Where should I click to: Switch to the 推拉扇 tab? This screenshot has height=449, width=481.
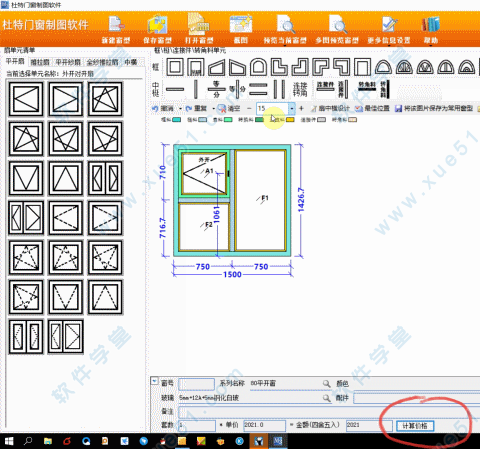tap(40, 62)
